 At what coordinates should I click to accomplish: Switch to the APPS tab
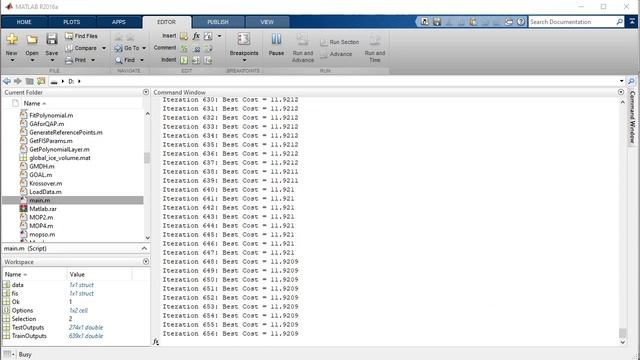(119, 22)
